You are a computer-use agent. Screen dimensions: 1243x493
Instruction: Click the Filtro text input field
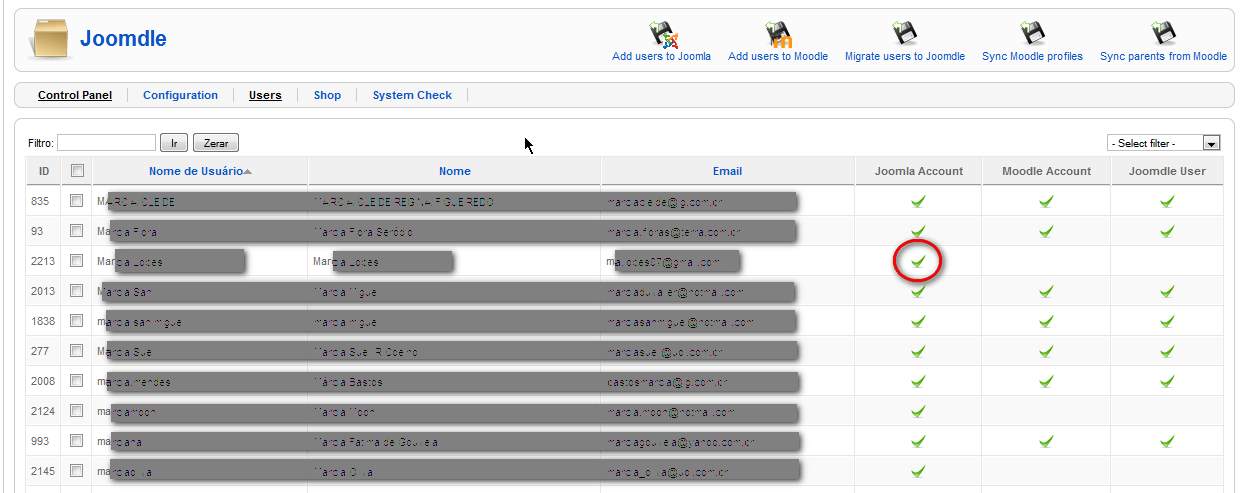tap(107, 143)
